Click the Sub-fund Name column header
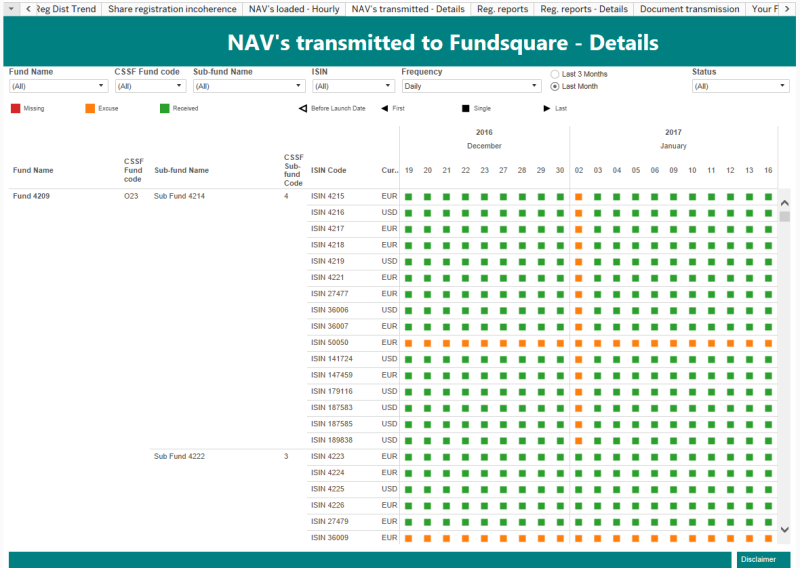The width and height of the screenshot is (800, 568). [182, 170]
